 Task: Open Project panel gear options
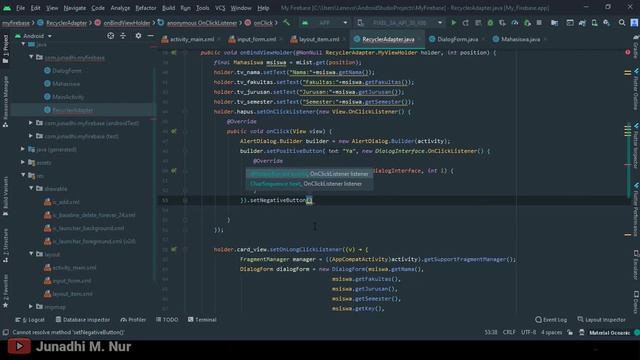[138, 36]
